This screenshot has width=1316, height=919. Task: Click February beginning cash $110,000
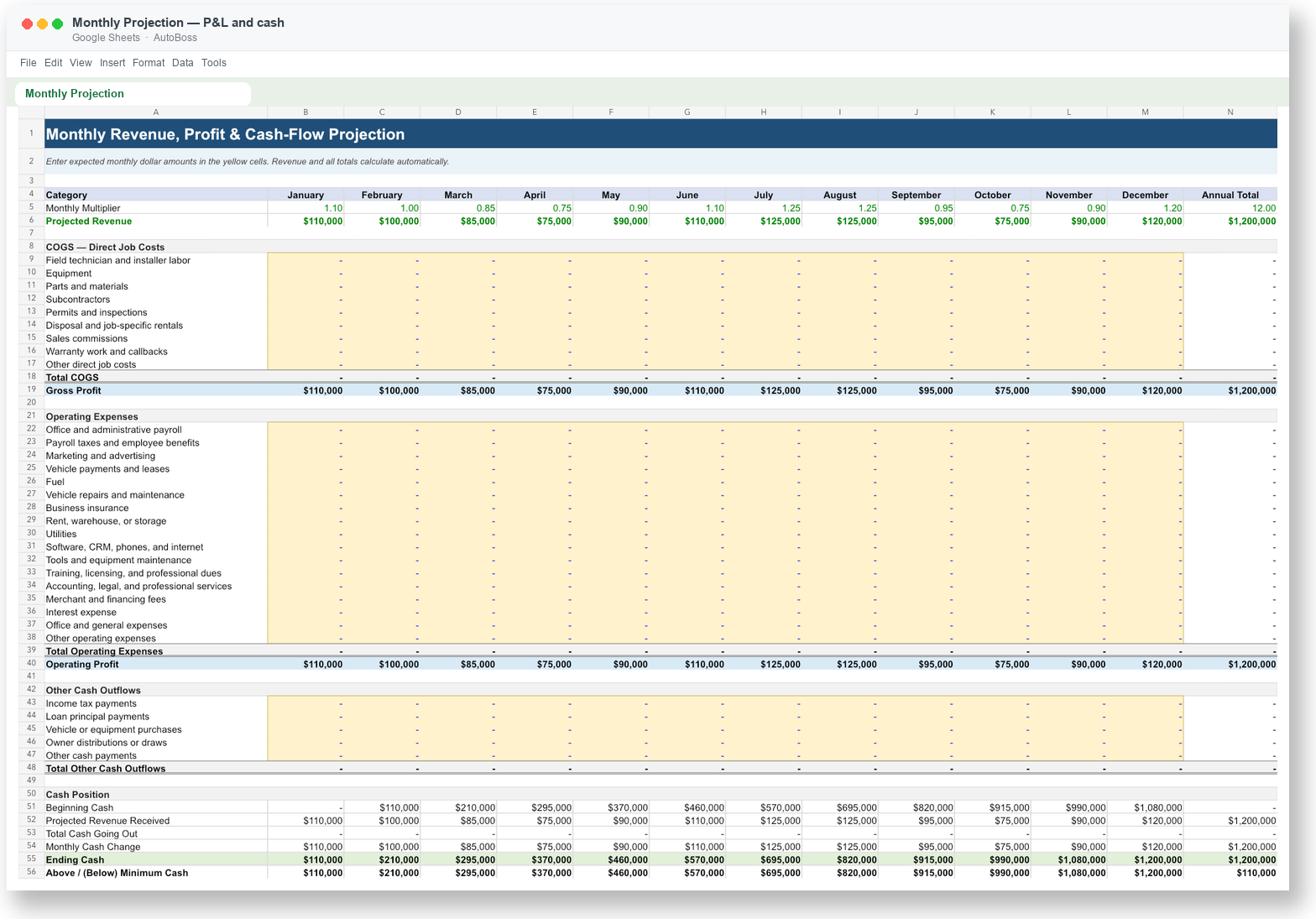382,807
